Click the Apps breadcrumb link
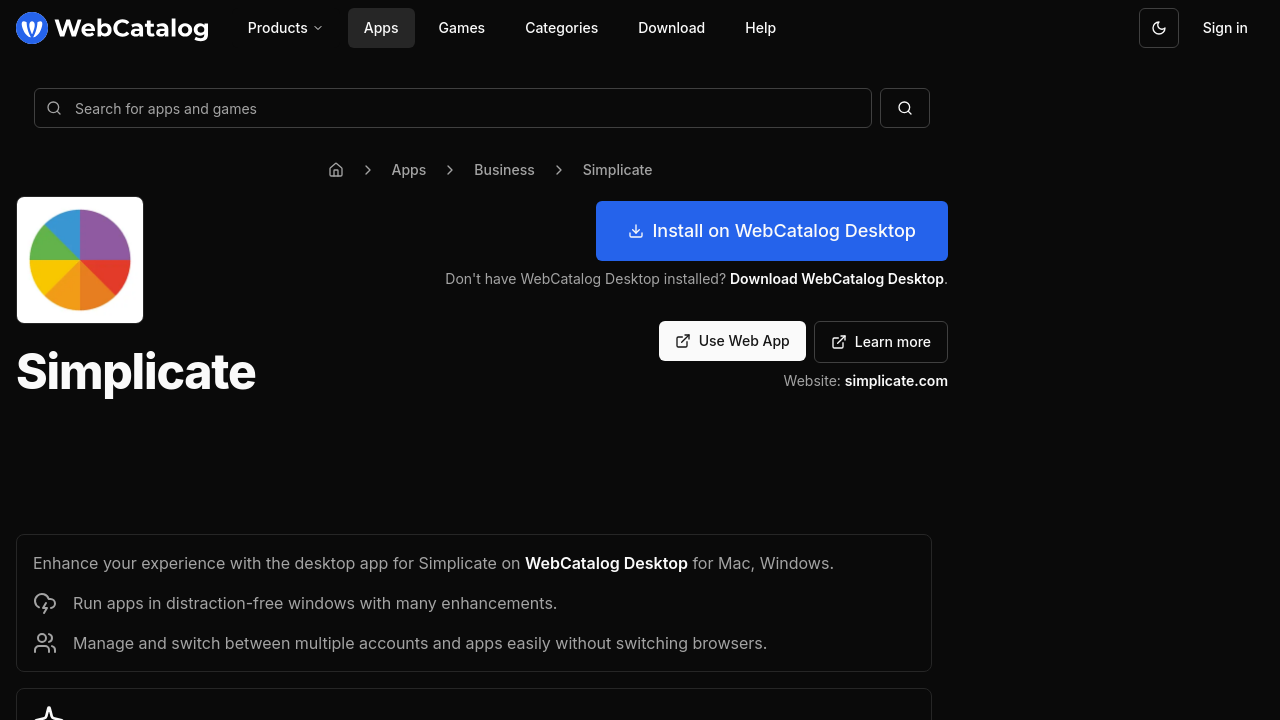 (x=408, y=170)
